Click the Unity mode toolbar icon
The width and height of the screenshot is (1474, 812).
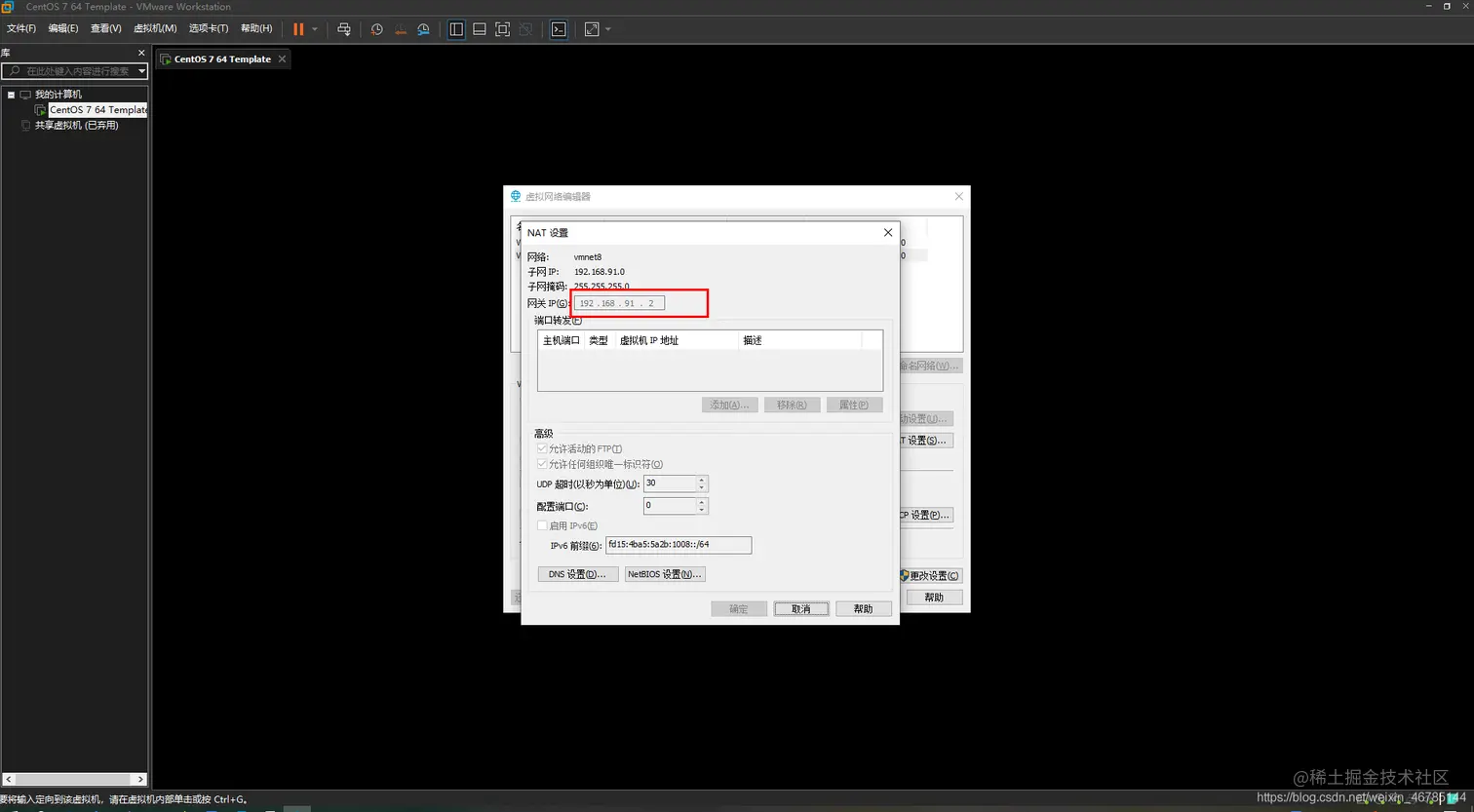[526, 29]
